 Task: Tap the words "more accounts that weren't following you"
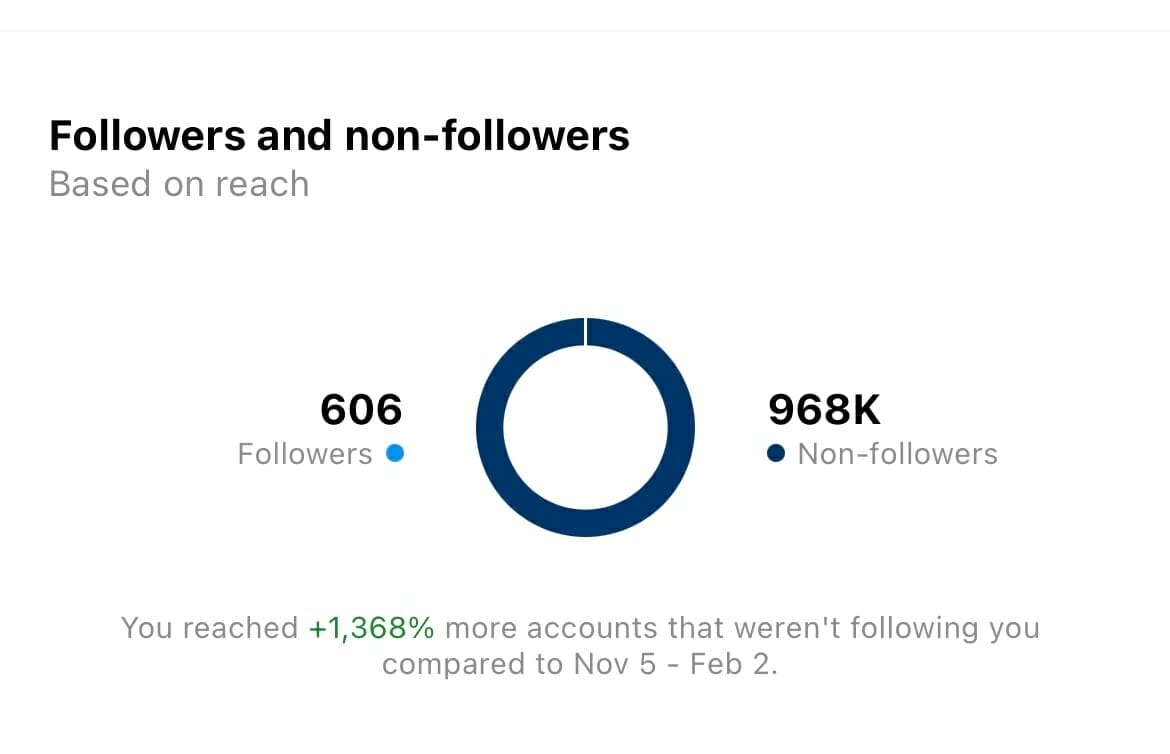(742, 628)
